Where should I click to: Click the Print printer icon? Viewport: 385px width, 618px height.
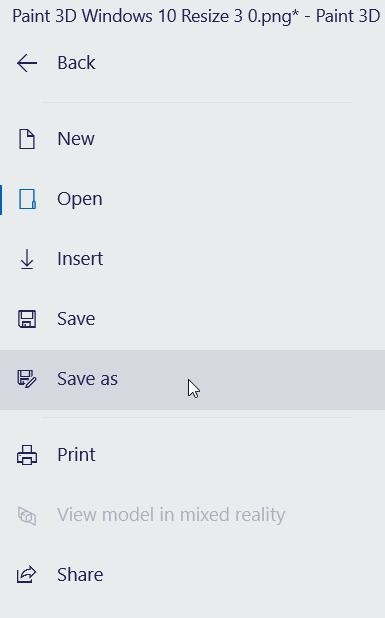(x=27, y=455)
